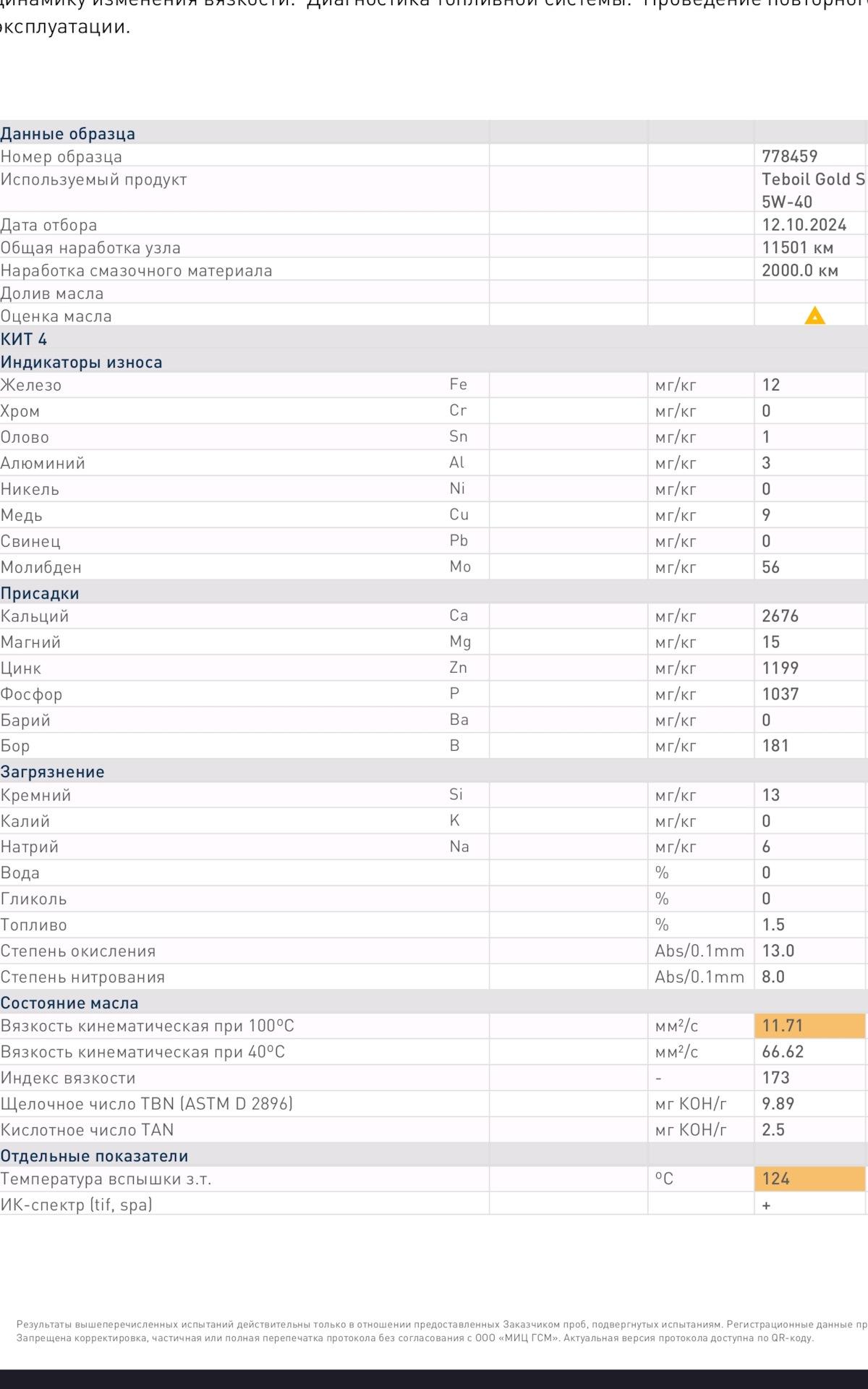Select the oil mileage value 2000.0 км

(800, 271)
